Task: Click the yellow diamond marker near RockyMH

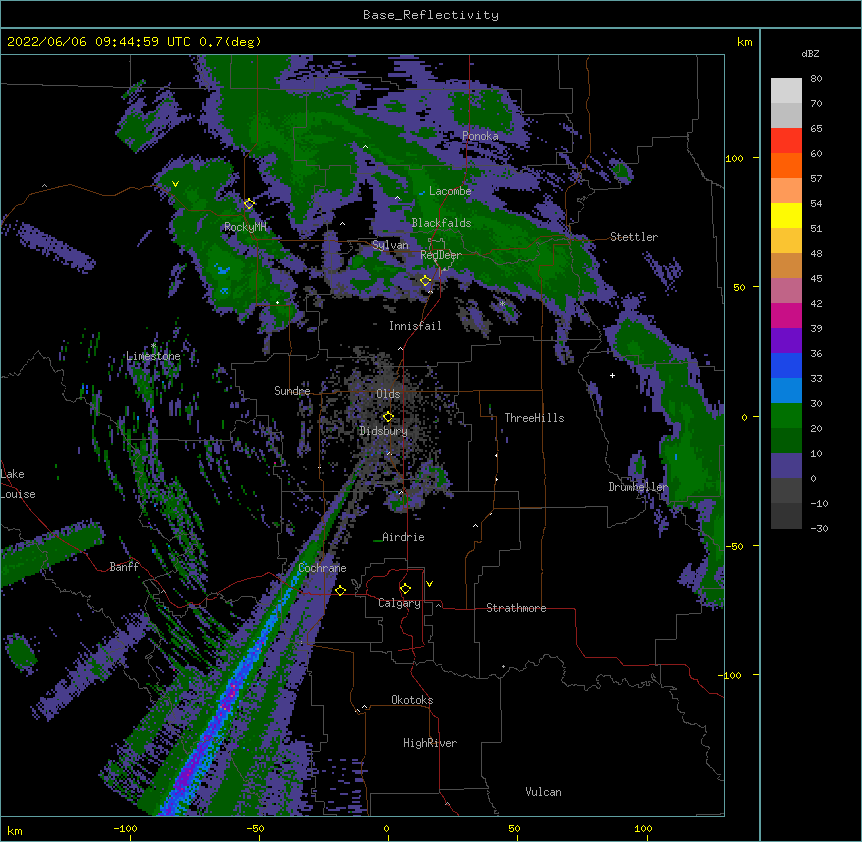Action: (x=249, y=204)
